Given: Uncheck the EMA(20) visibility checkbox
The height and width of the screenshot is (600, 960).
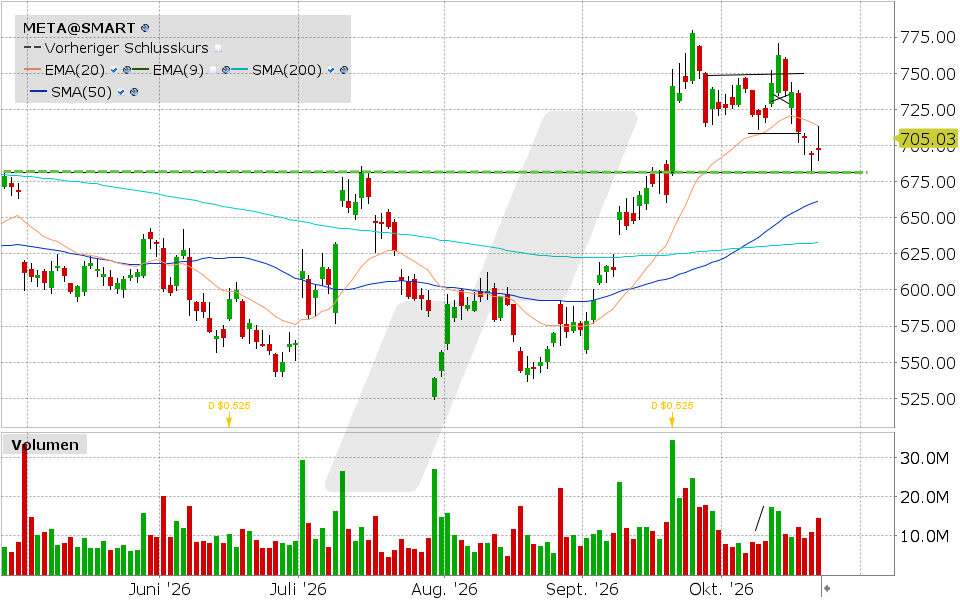Looking at the screenshot, I should click(x=114, y=70).
